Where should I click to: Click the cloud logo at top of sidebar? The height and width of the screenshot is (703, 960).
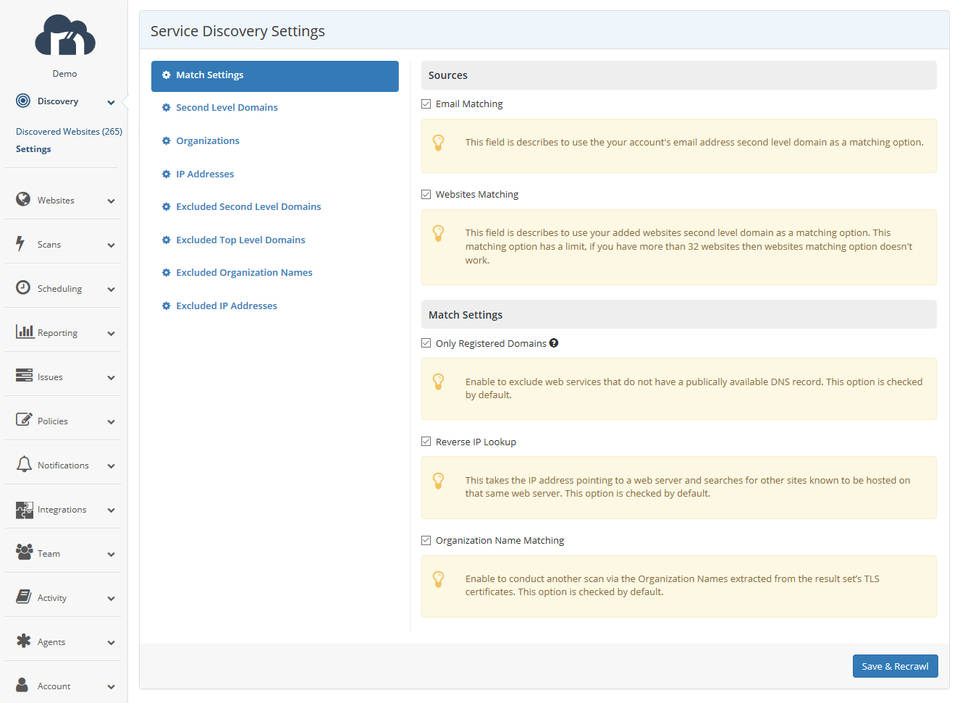(64, 35)
